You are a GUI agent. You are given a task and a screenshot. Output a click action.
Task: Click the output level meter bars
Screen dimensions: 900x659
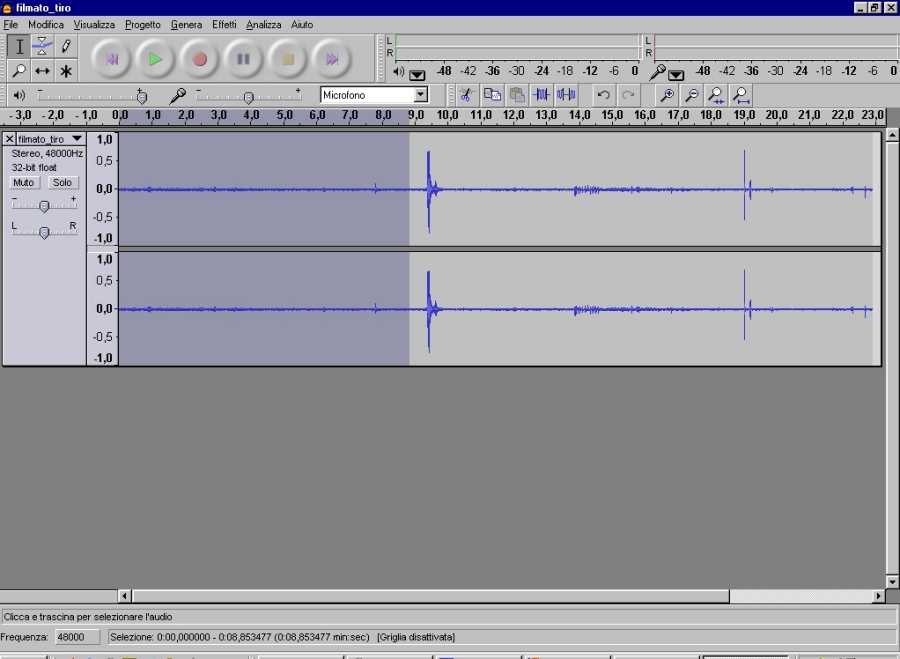pyautogui.click(x=517, y=47)
